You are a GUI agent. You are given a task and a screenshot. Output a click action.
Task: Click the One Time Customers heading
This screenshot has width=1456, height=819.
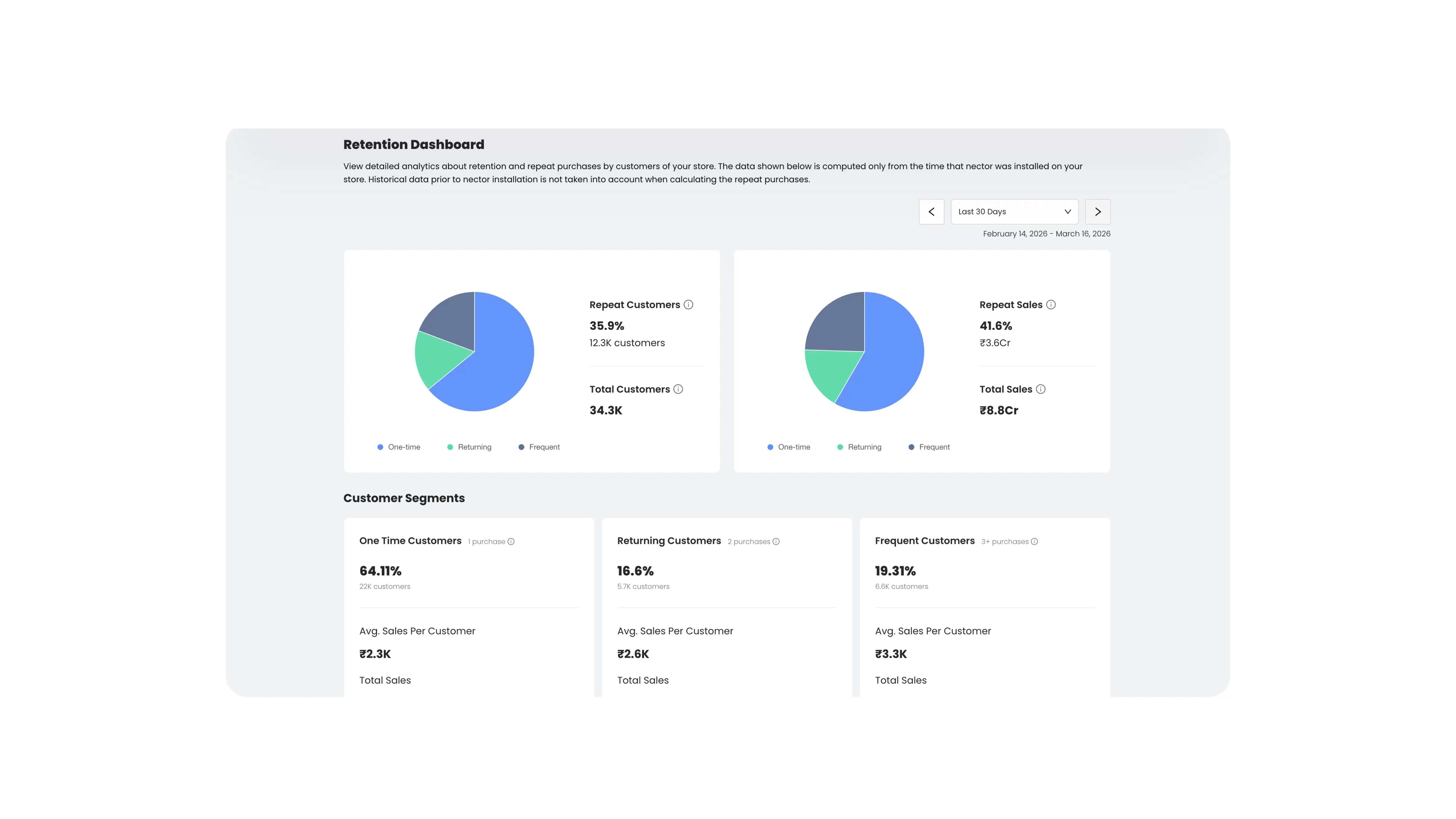coord(410,540)
